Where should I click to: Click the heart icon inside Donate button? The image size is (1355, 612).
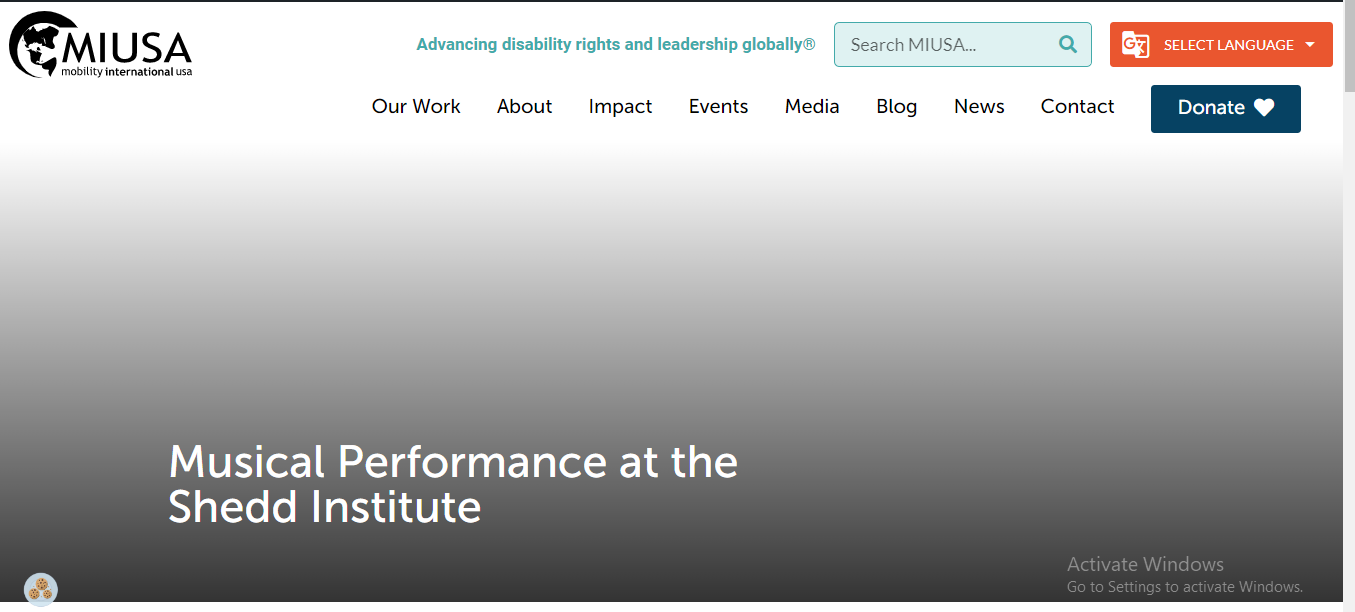click(x=1265, y=108)
